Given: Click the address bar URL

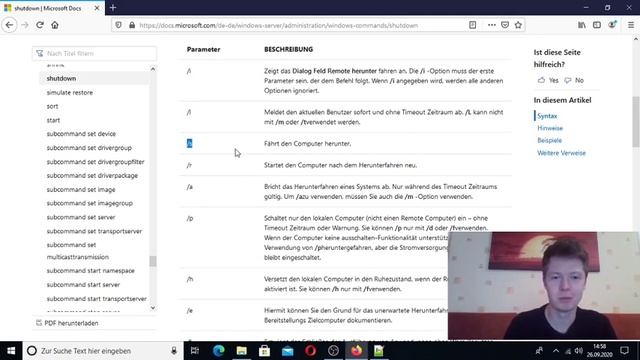Looking at the screenshot, I should [x=278, y=25].
